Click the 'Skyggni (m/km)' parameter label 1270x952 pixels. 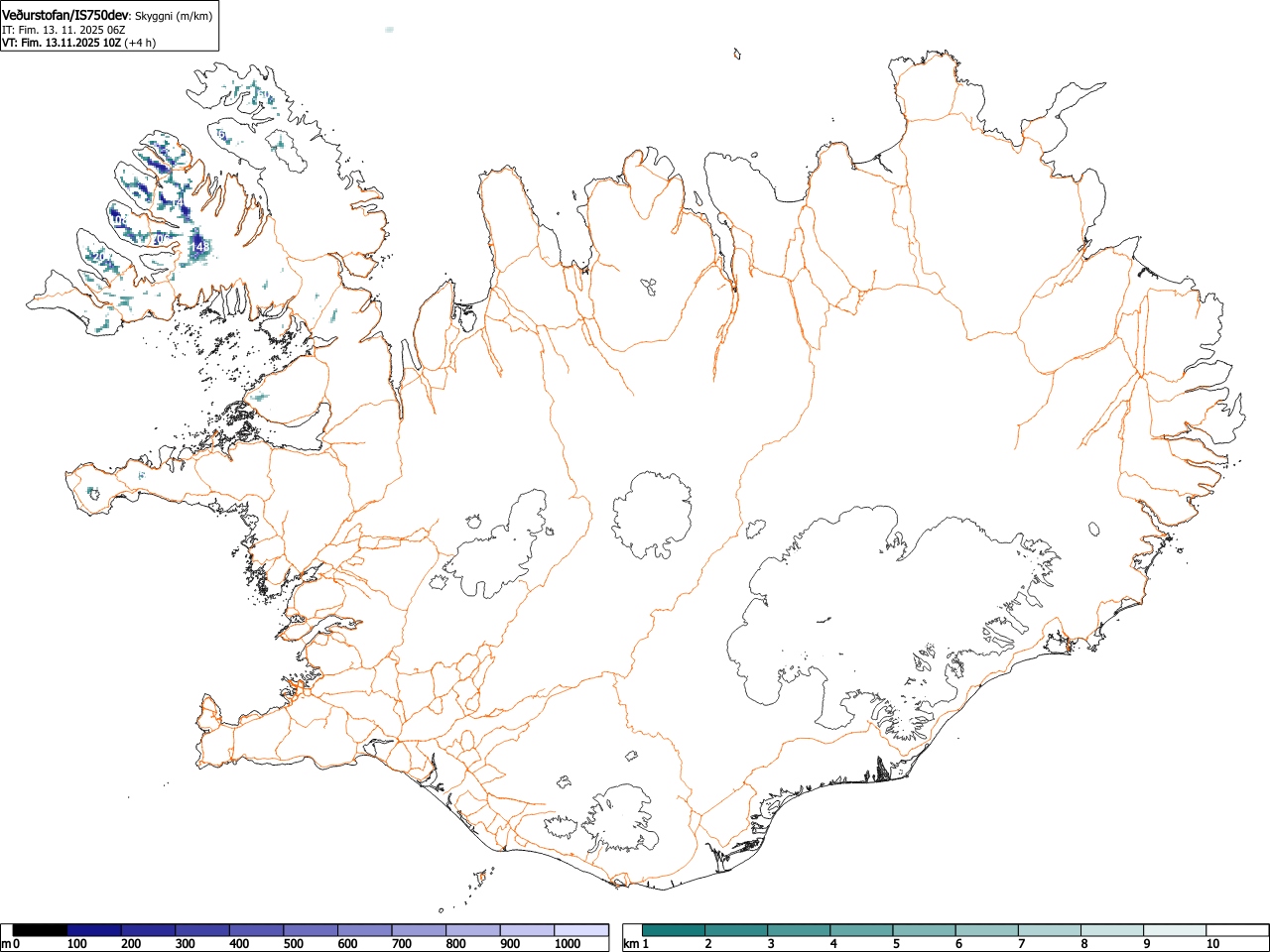(173, 16)
